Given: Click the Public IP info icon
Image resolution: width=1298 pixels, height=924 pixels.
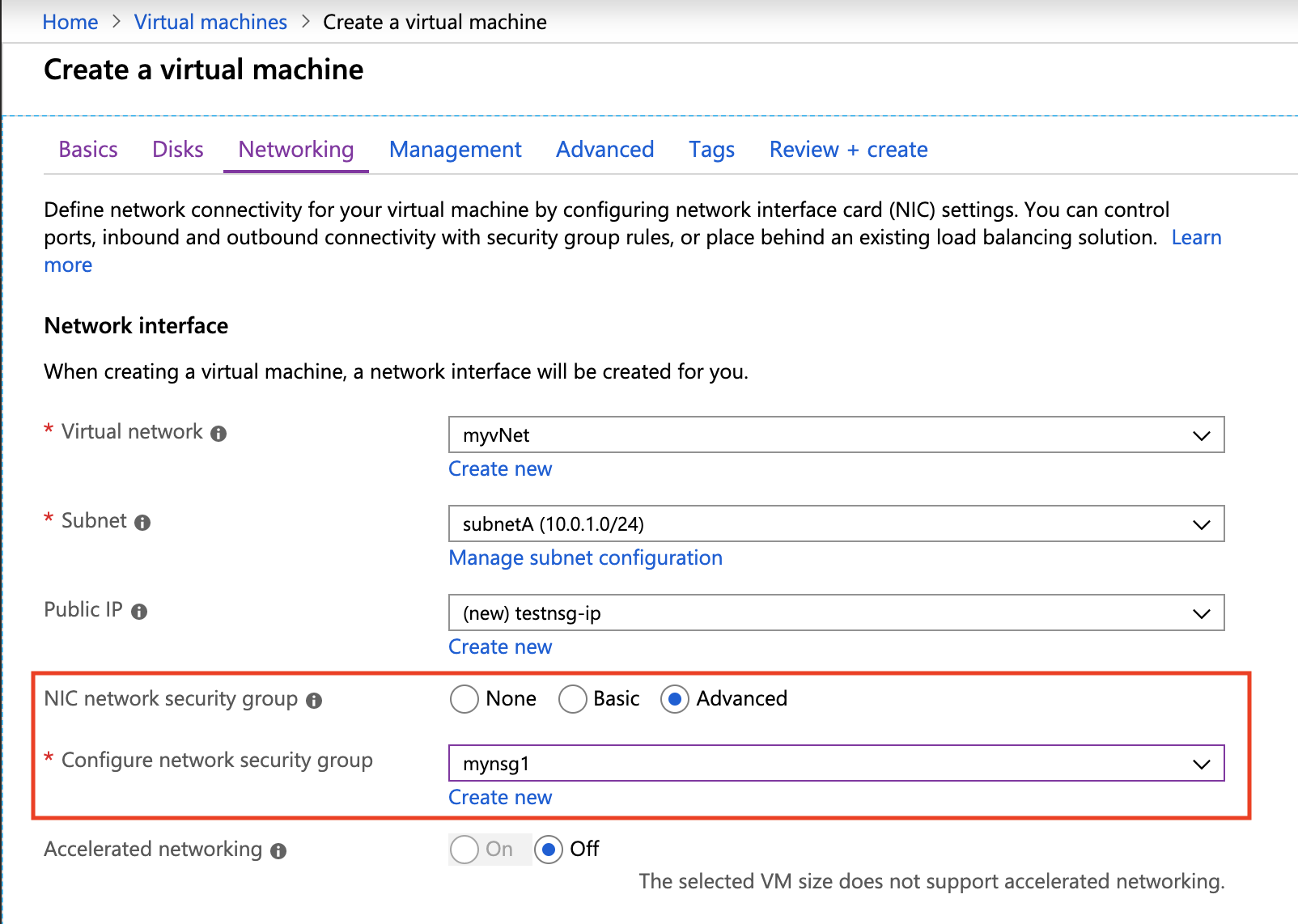Looking at the screenshot, I should 139,612.
